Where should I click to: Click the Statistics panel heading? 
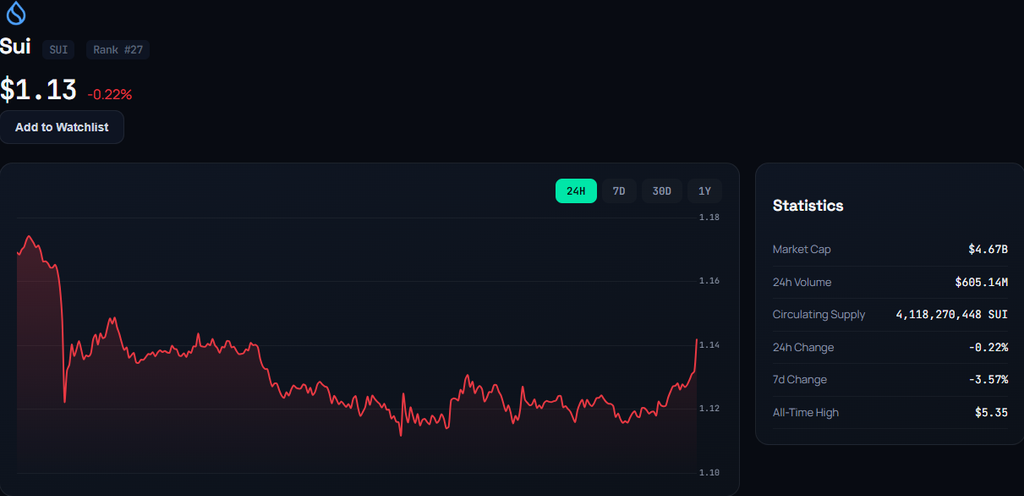coord(808,206)
